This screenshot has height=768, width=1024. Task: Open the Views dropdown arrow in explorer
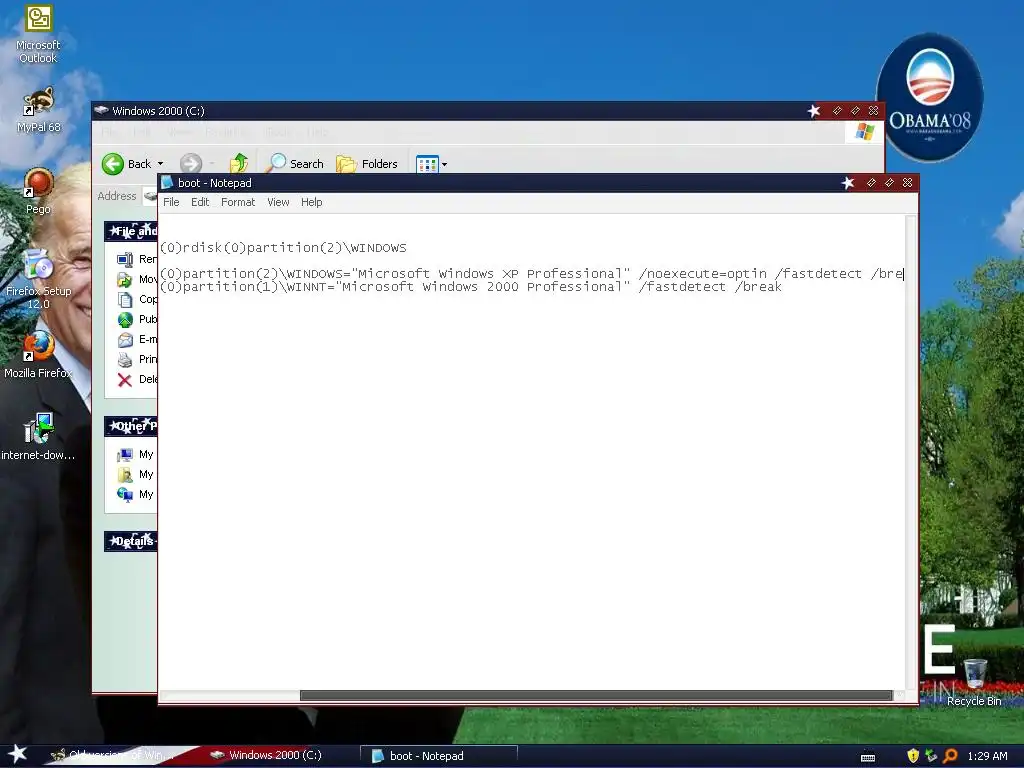[x=444, y=165]
